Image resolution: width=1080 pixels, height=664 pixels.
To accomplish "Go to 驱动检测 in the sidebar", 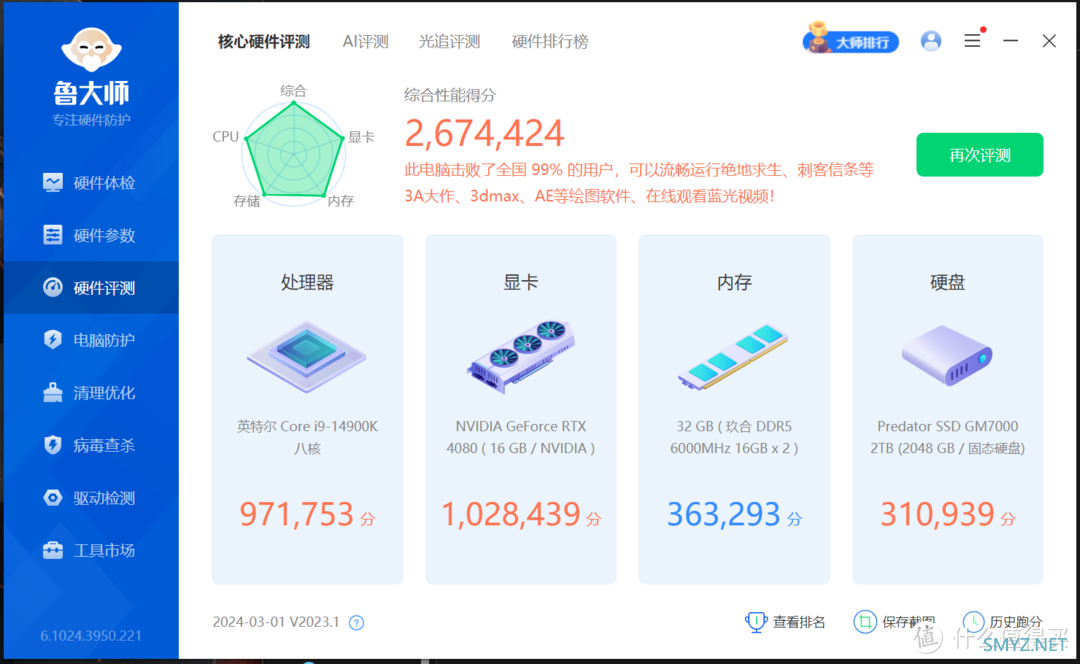I will click(x=91, y=497).
